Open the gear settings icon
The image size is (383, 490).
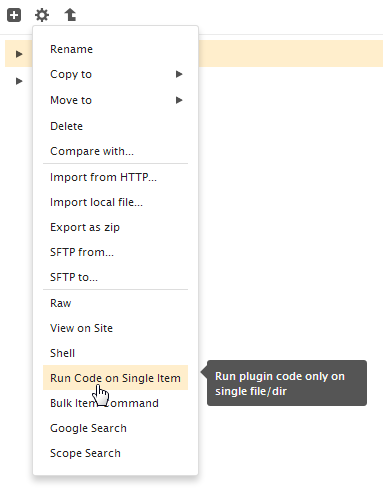coord(42,15)
